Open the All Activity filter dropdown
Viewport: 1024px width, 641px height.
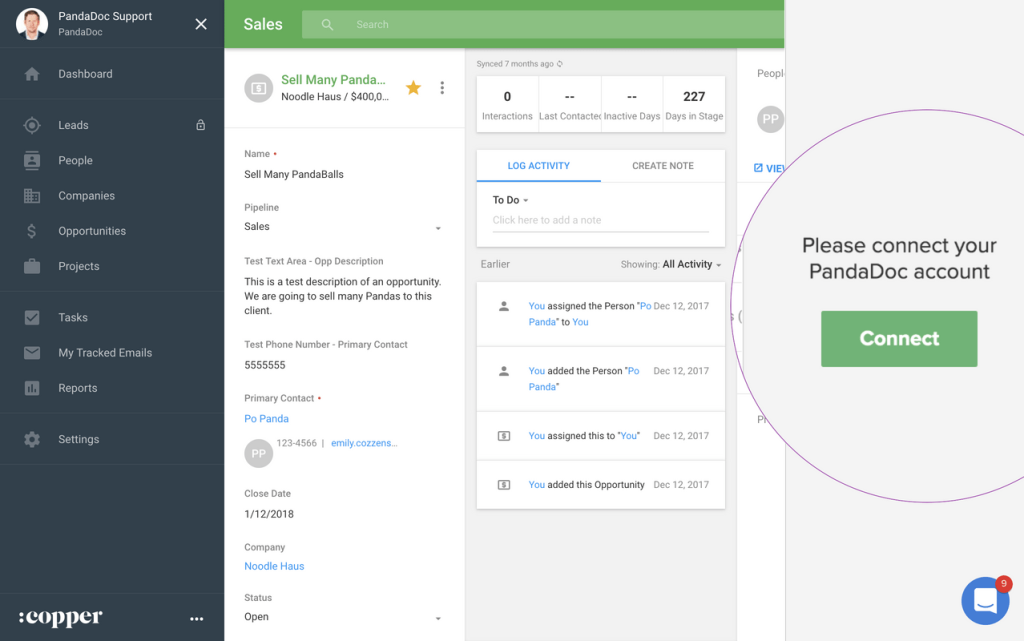[x=692, y=265]
